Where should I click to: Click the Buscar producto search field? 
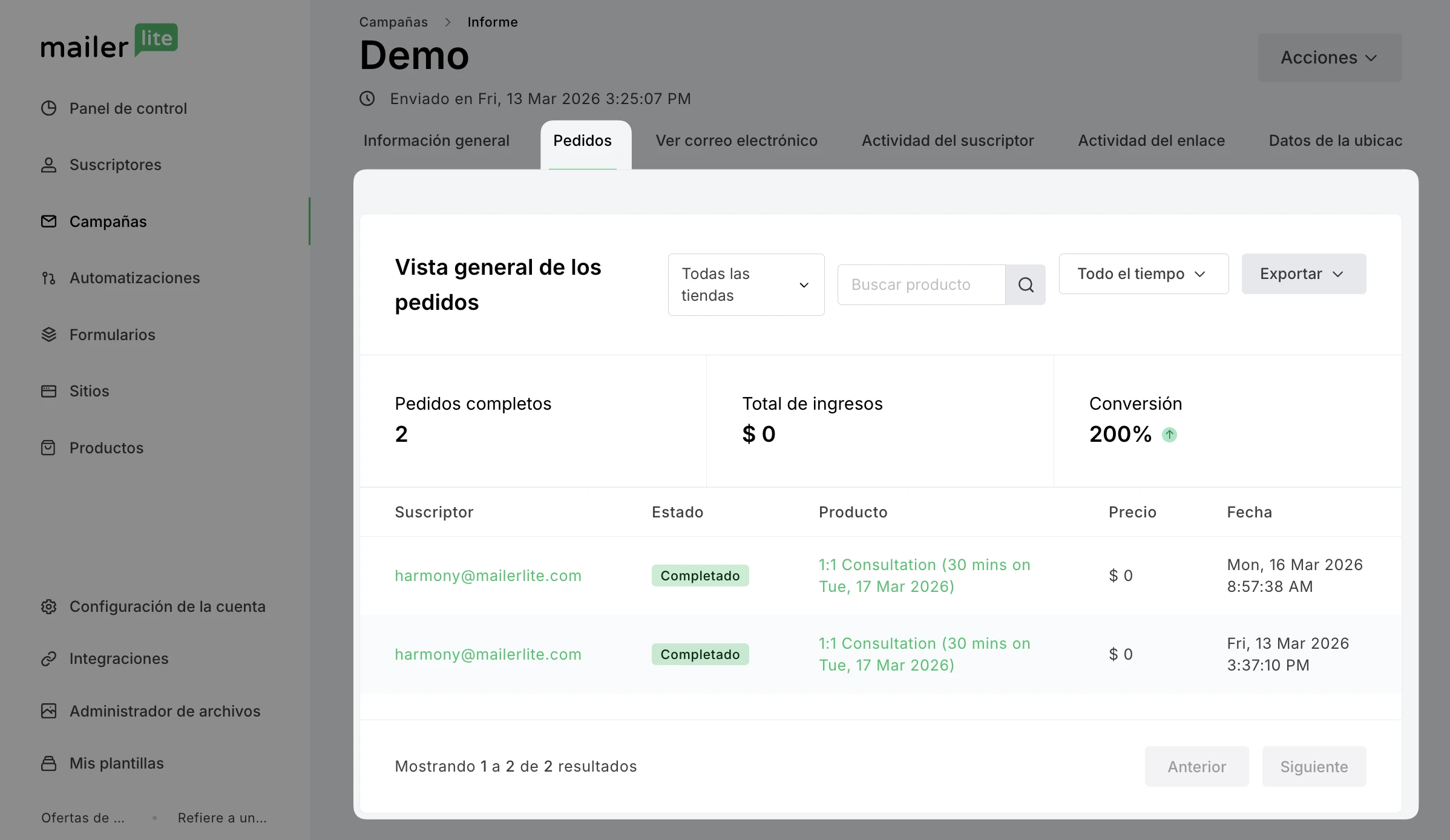(x=921, y=284)
